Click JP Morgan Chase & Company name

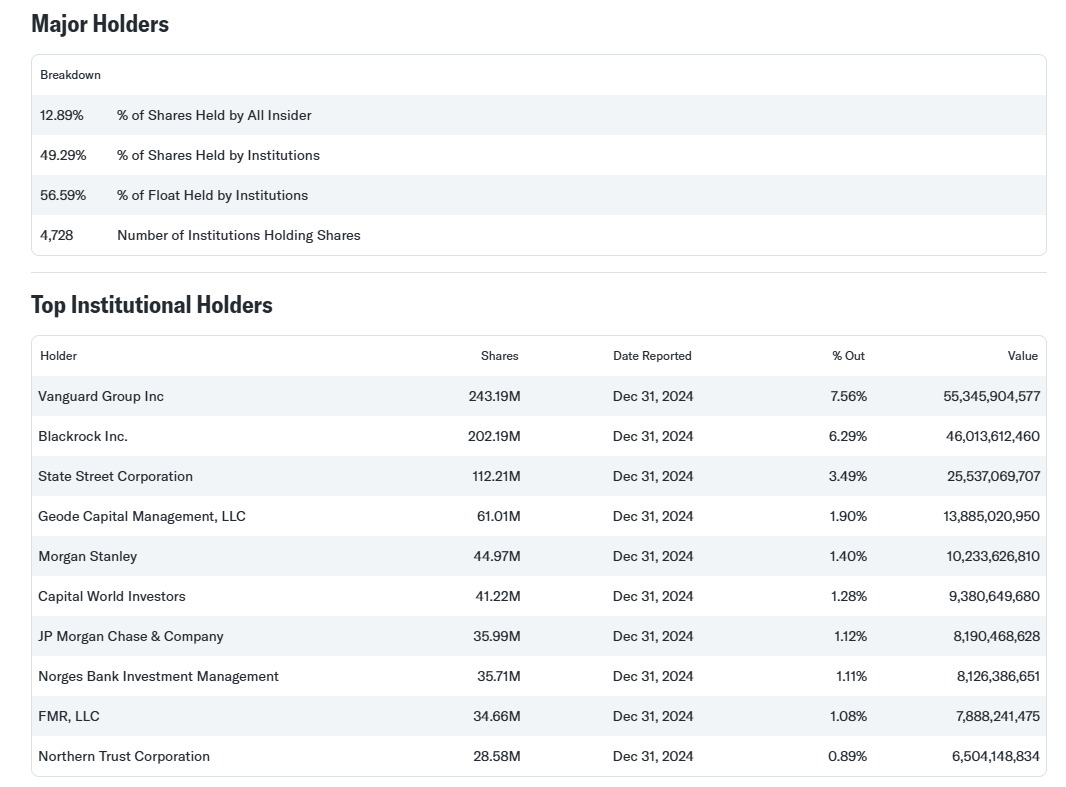click(x=131, y=636)
